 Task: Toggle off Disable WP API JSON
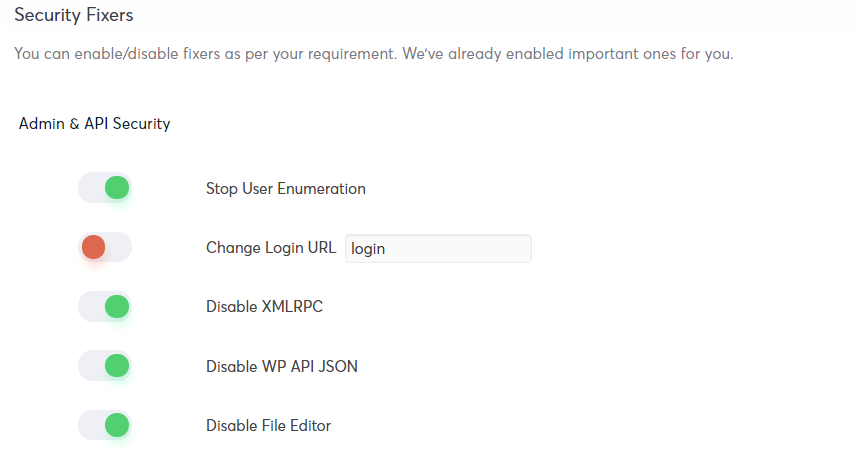105,365
